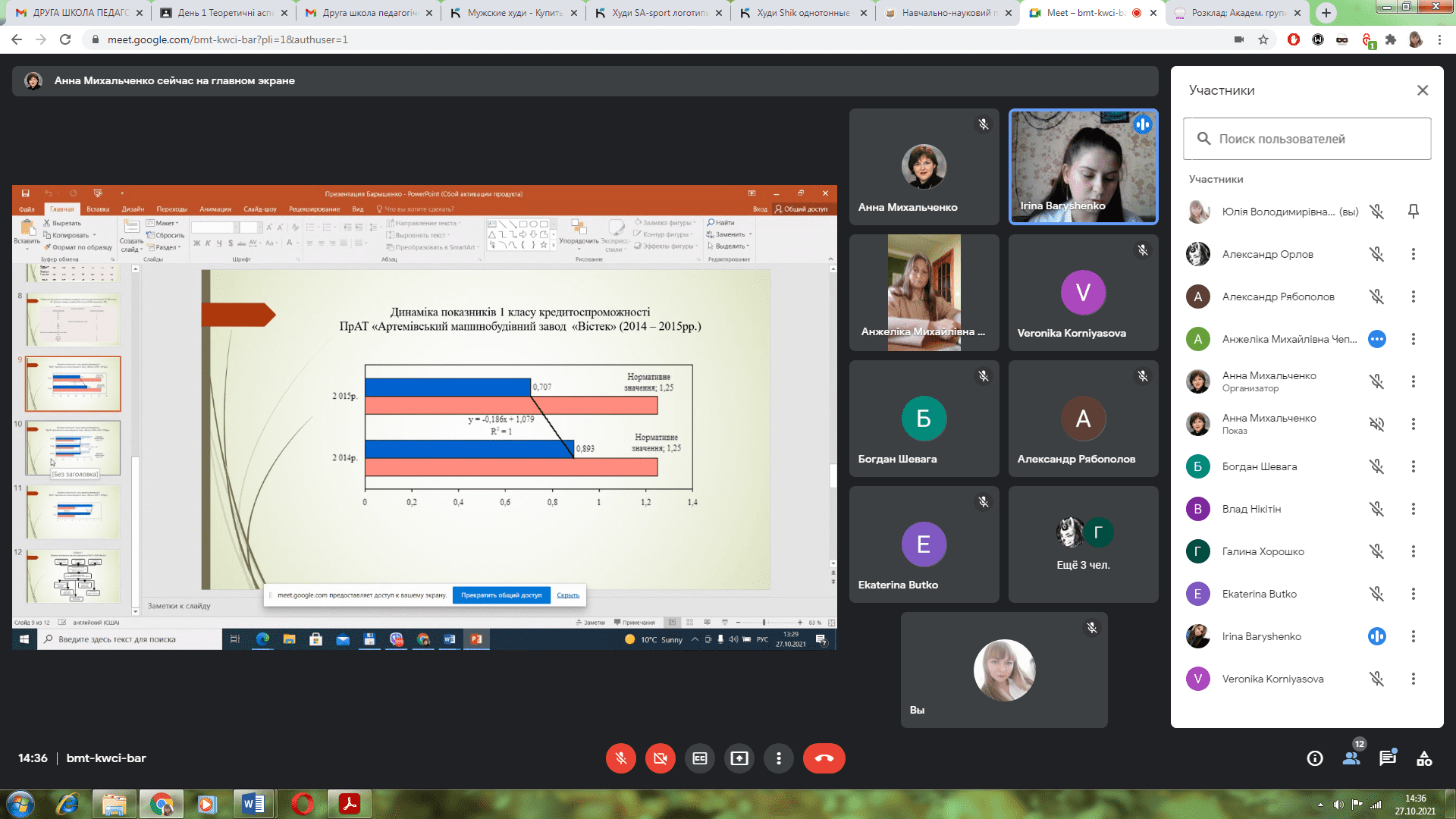The height and width of the screenshot is (819, 1456).
Task: Switch to the Навчально-науковий browser tab
Action: (x=946, y=13)
